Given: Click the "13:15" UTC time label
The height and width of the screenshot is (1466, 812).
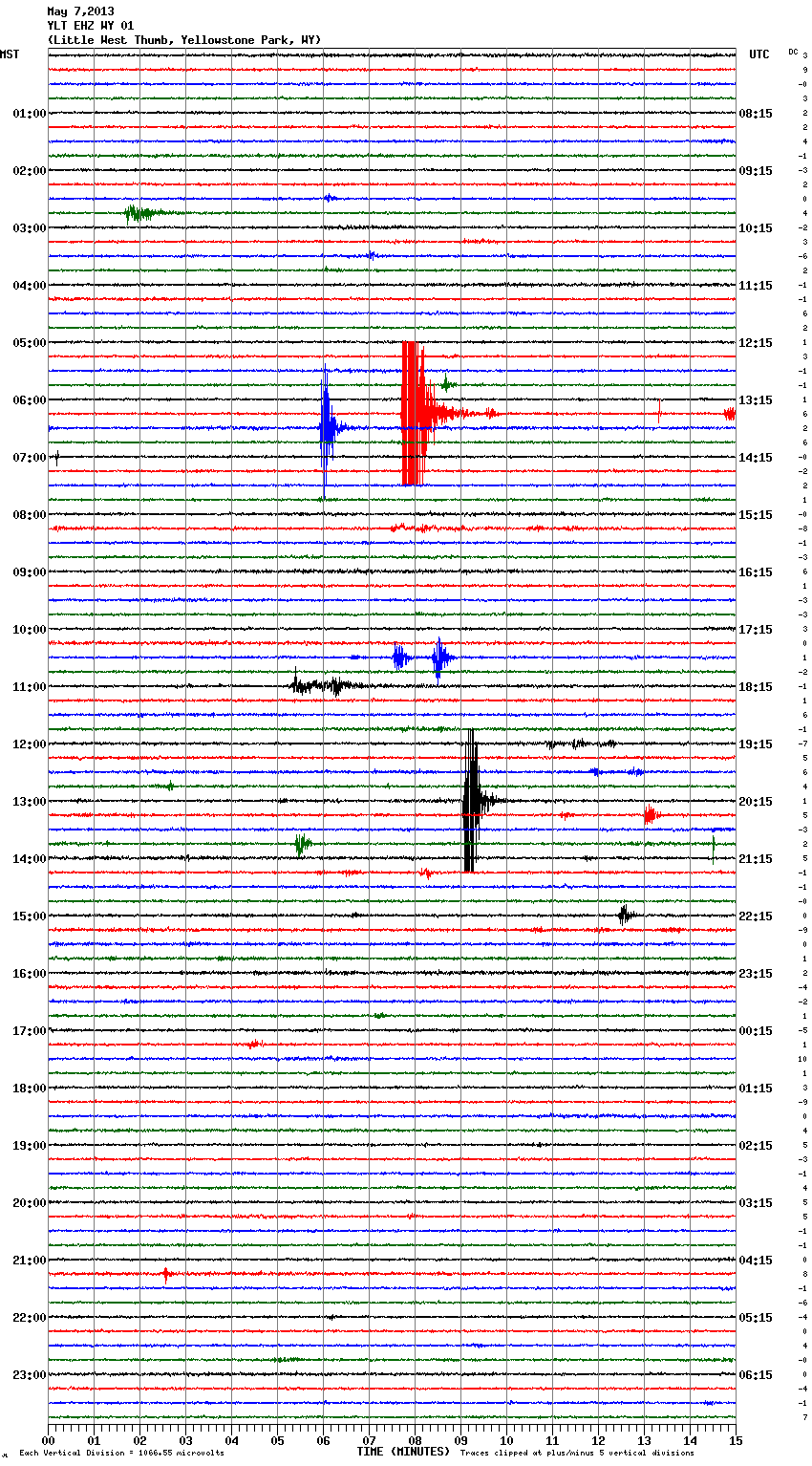Looking at the screenshot, I should click(756, 400).
